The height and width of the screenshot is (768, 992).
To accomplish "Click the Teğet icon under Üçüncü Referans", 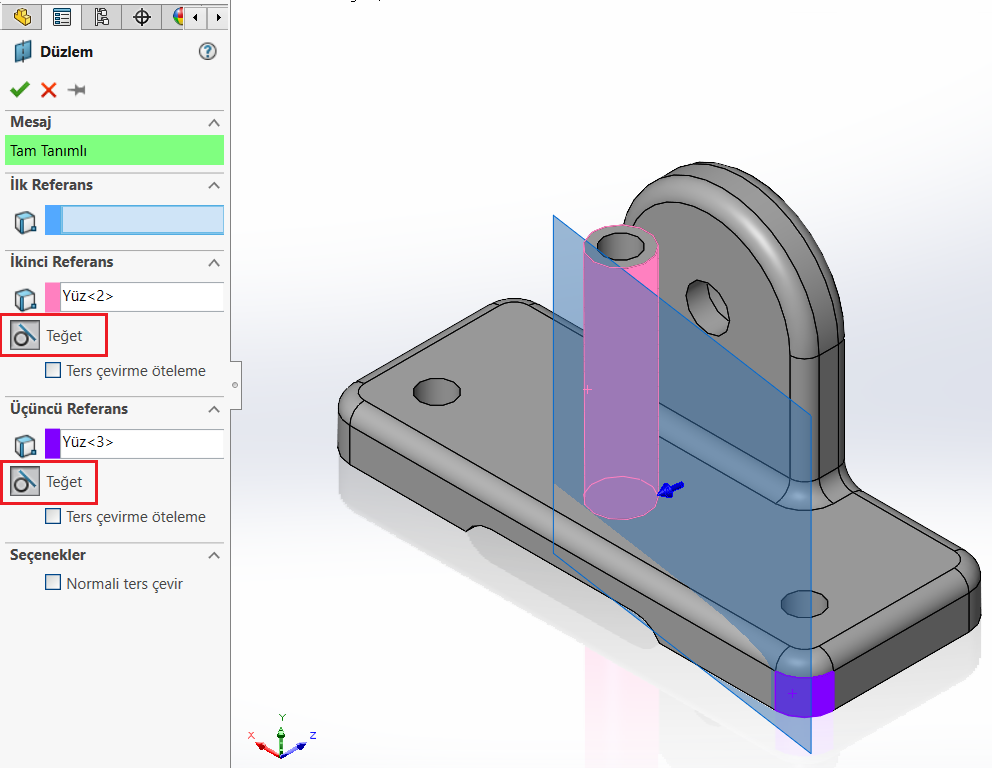I will point(25,483).
